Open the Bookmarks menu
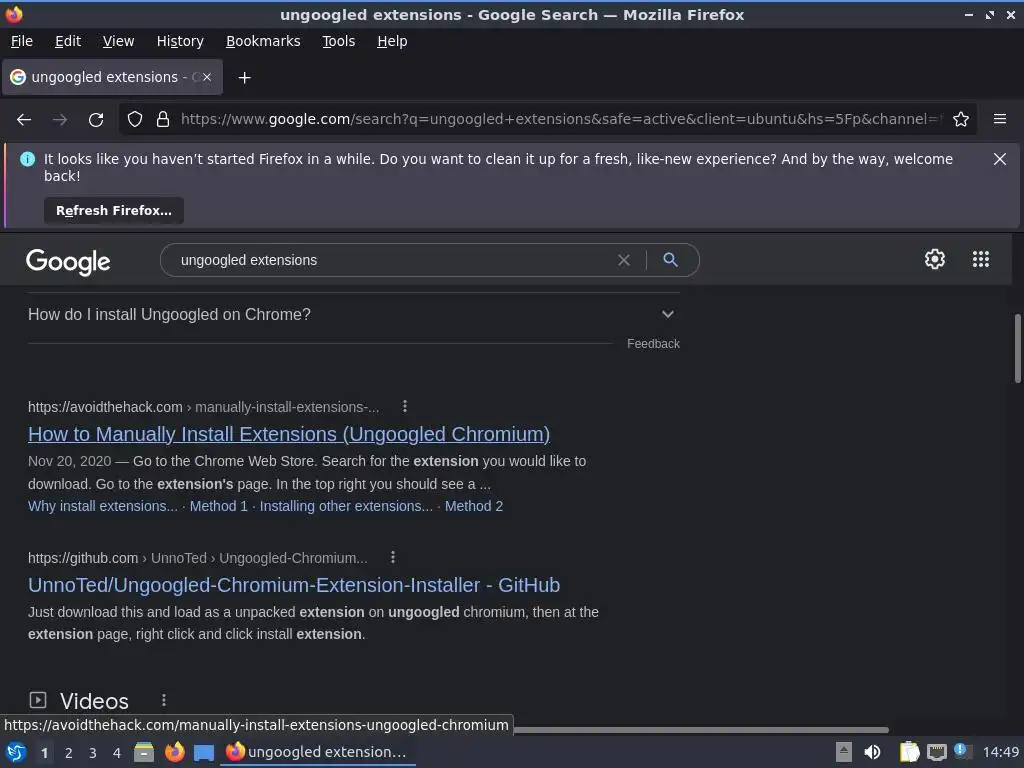Viewport: 1024px width, 768px height. pyautogui.click(x=263, y=41)
